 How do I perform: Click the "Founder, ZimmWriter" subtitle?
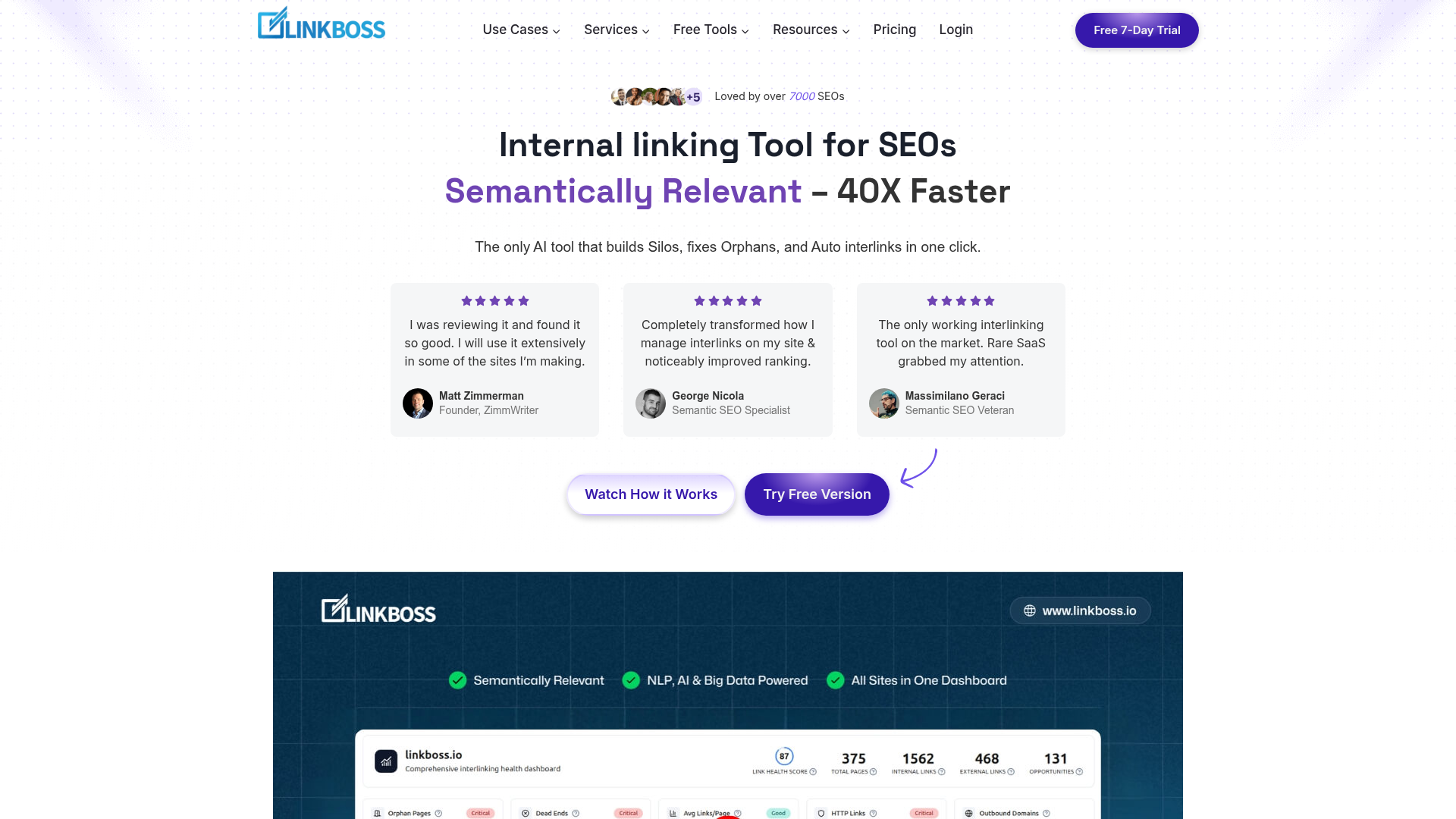[489, 410]
